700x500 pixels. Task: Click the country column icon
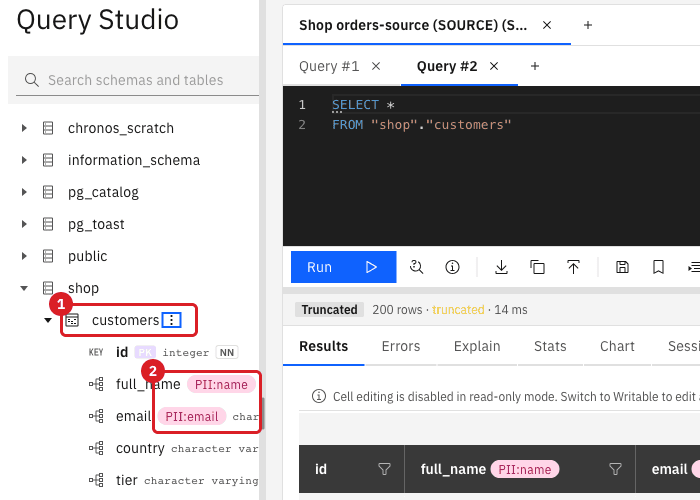pyautogui.click(x=96, y=448)
